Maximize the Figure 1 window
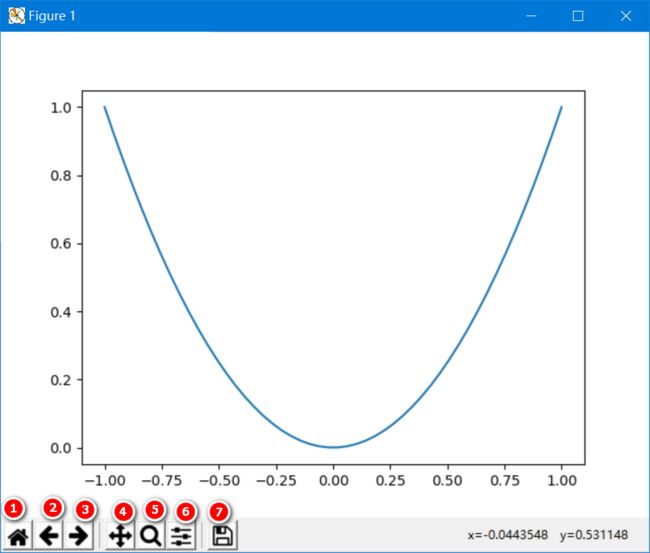This screenshot has width=650, height=553. pos(578,16)
